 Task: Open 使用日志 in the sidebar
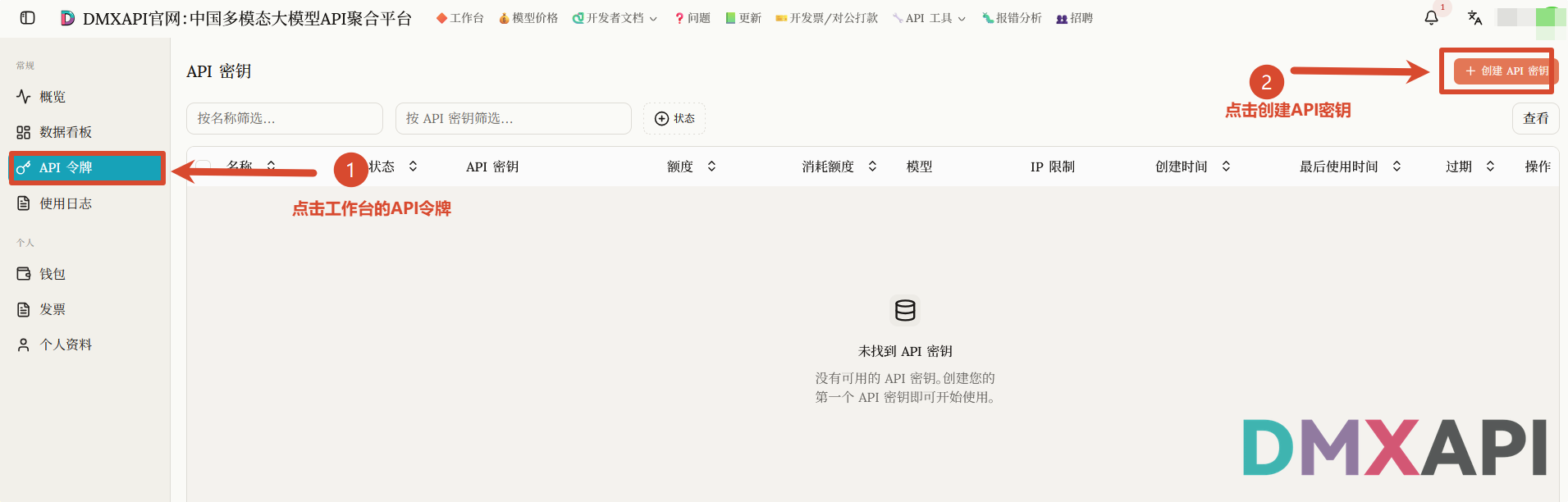[85, 203]
